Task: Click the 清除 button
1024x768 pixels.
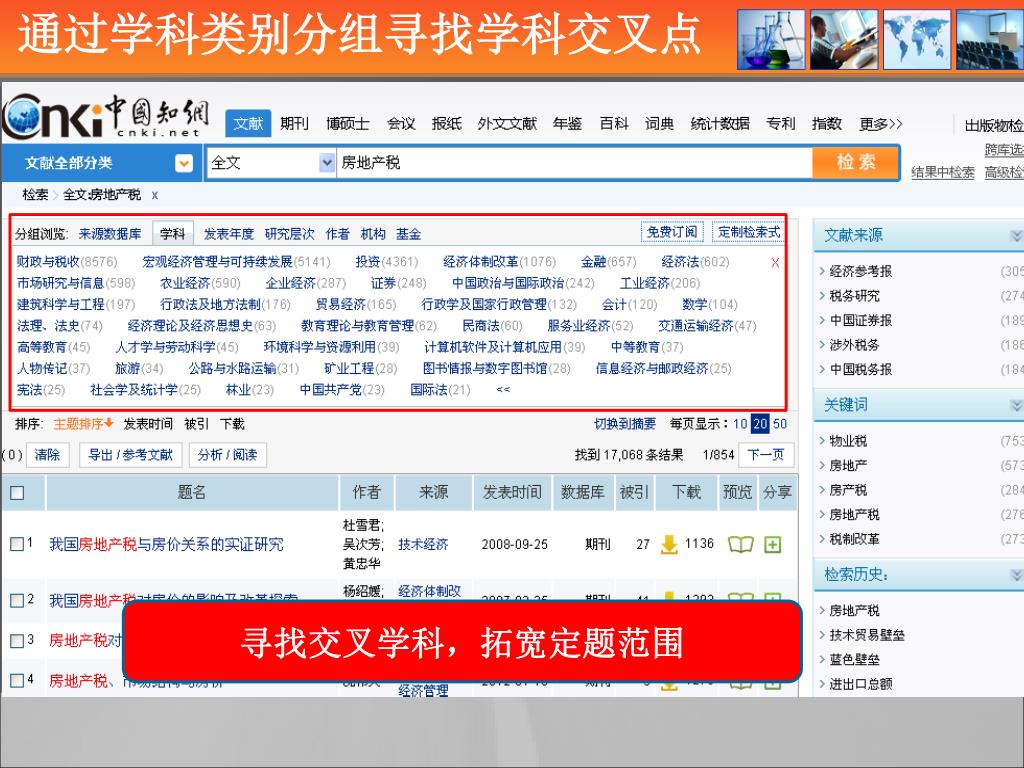Action: click(47, 455)
